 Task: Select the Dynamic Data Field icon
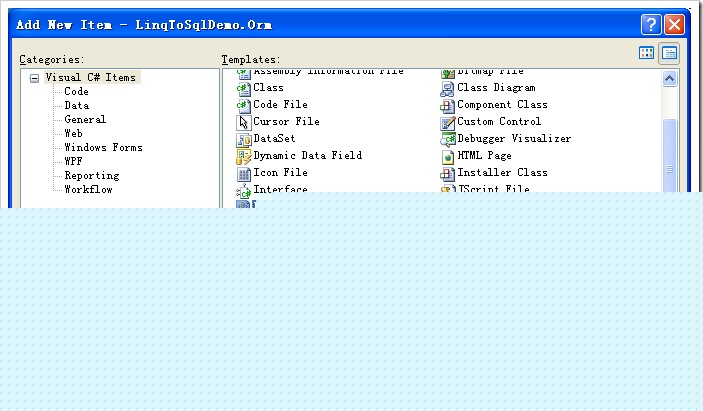coord(243,156)
